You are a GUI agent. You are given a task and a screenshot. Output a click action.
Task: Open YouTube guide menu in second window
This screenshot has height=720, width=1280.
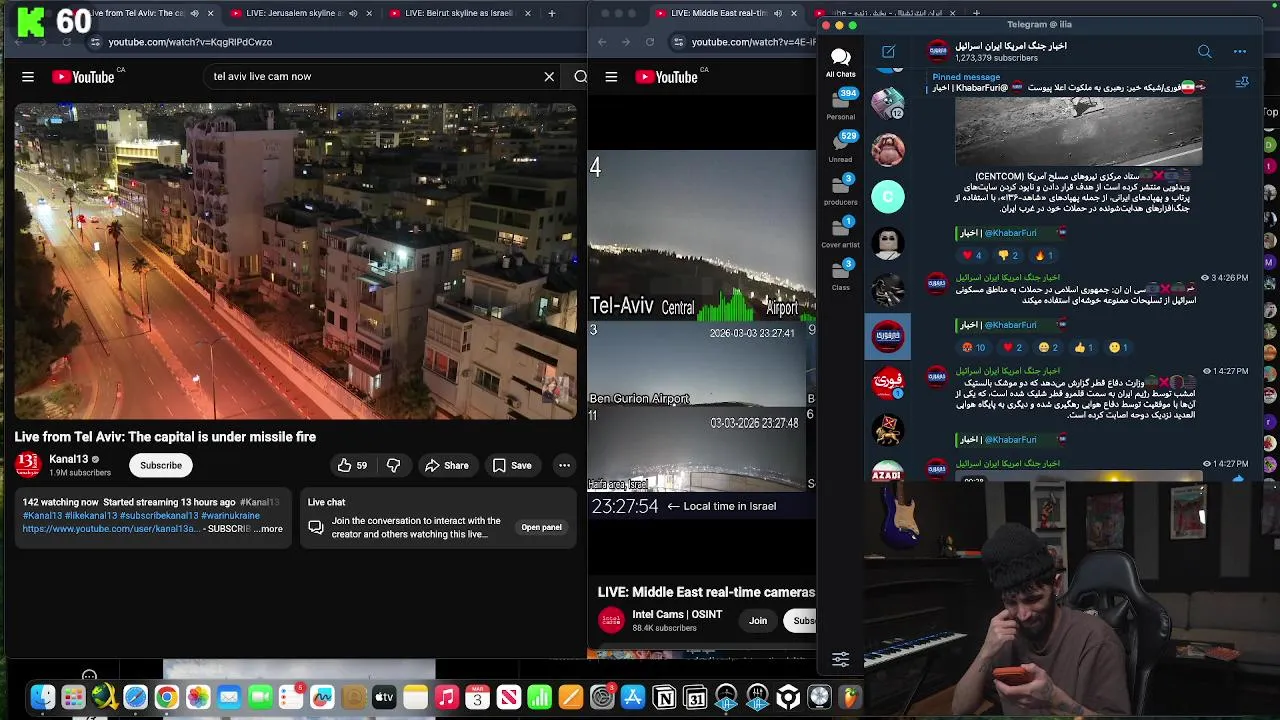(611, 77)
